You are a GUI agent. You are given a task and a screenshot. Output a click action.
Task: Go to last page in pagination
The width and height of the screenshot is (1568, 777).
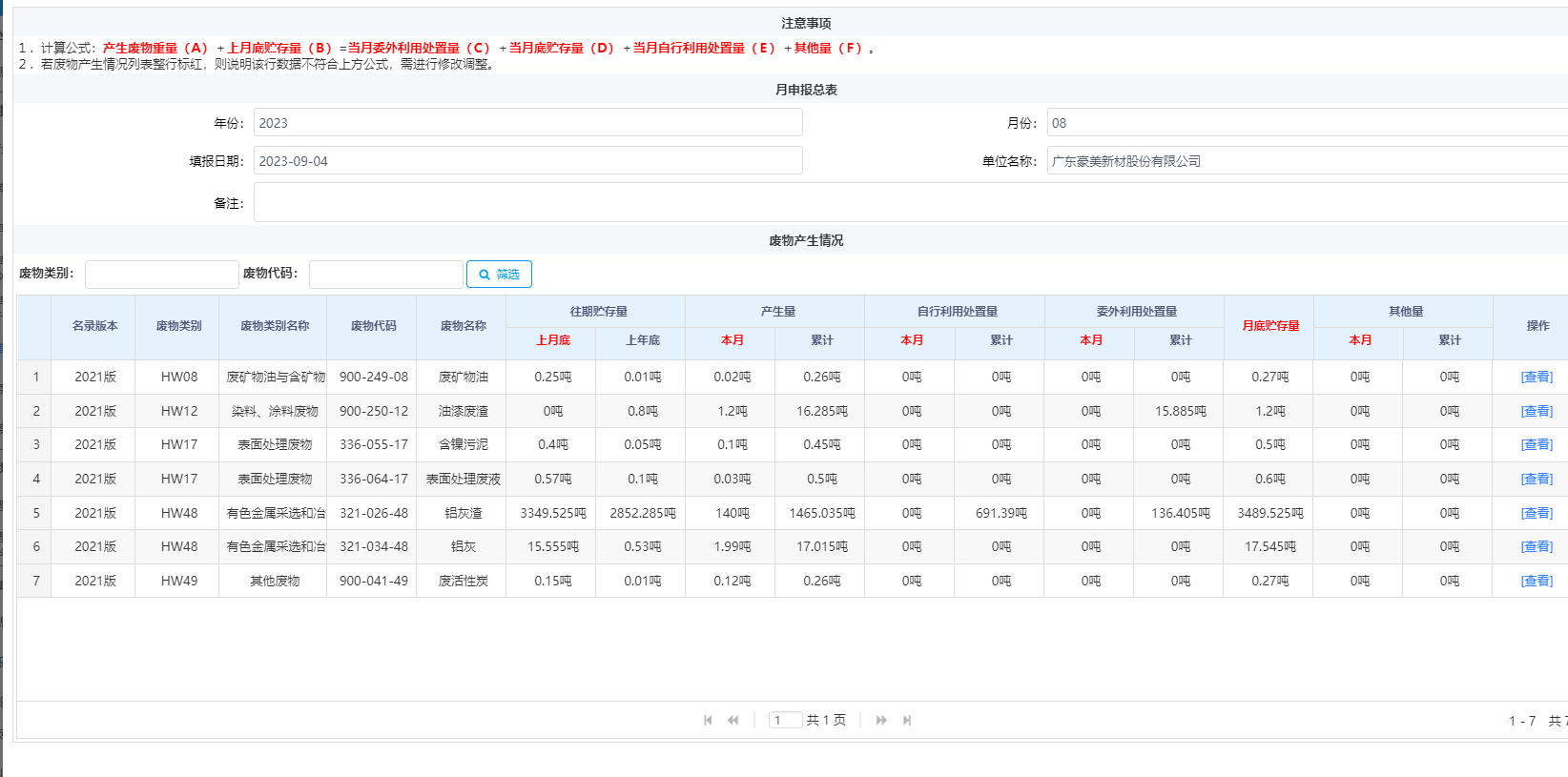point(907,721)
